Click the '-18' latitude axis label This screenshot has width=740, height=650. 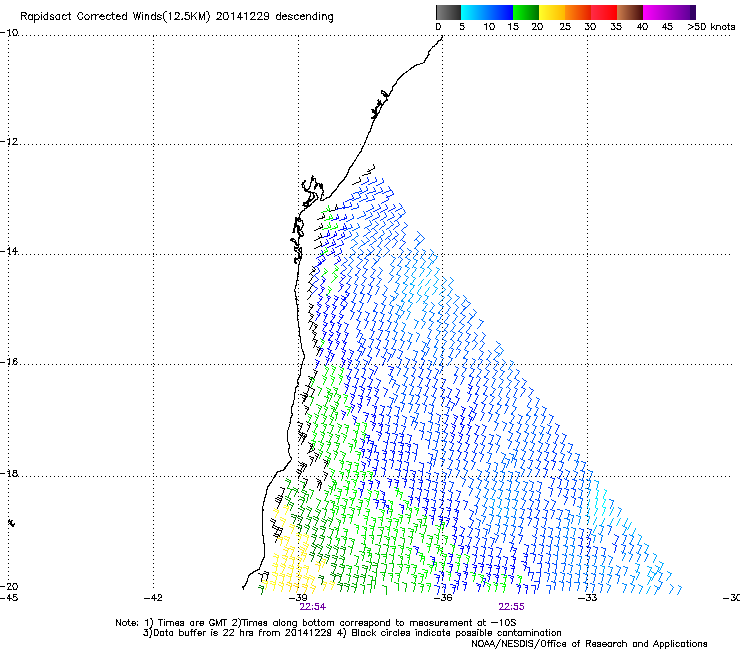pyautogui.click(x=9, y=473)
